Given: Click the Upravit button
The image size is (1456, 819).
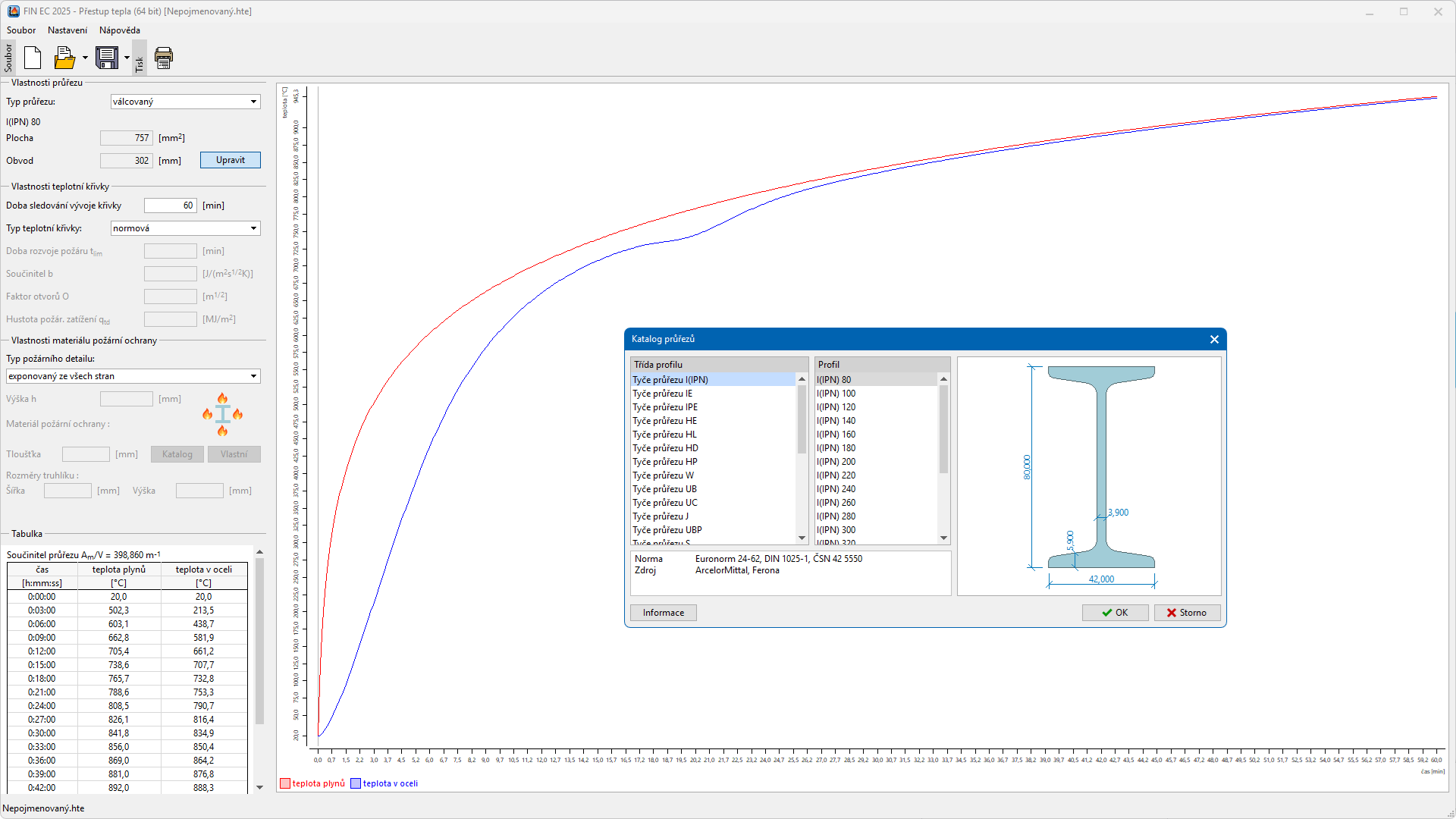Looking at the screenshot, I should pyautogui.click(x=230, y=160).
